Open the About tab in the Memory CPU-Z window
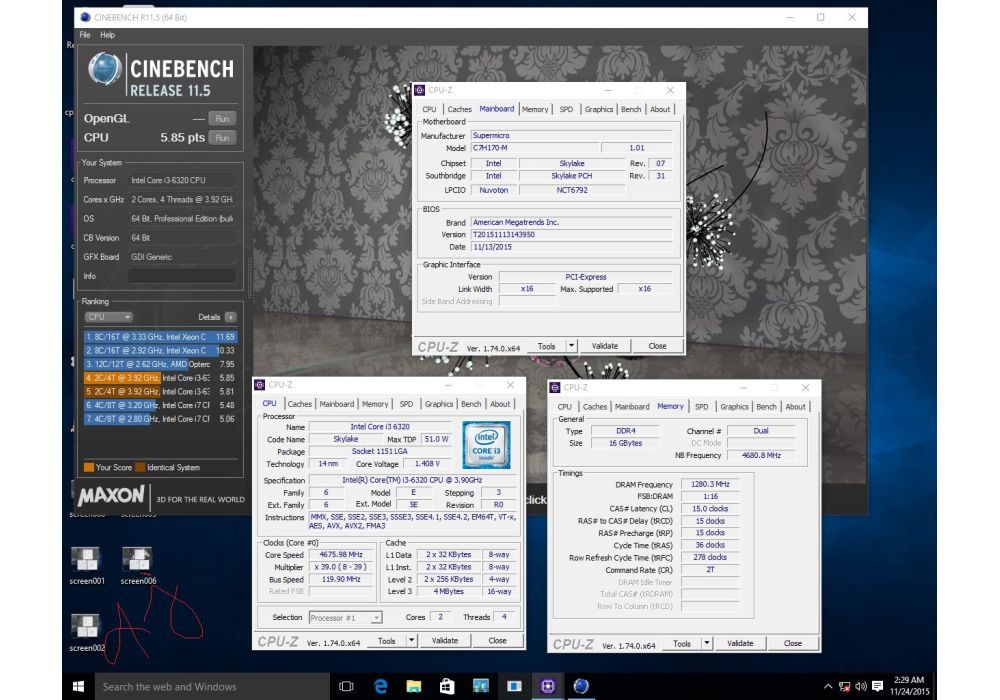 [x=795, y=406]
